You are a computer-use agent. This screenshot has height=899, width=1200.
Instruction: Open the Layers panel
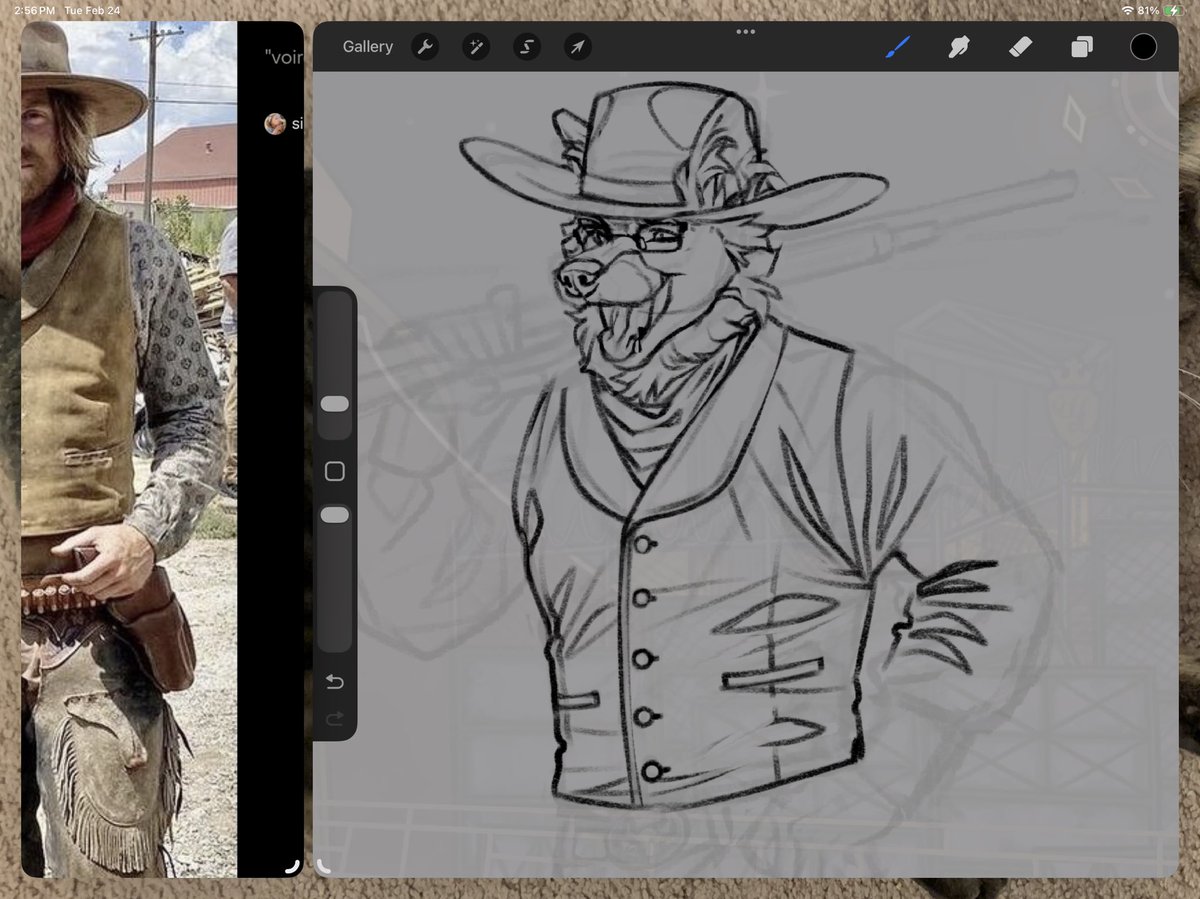[x=1082, y=46]
